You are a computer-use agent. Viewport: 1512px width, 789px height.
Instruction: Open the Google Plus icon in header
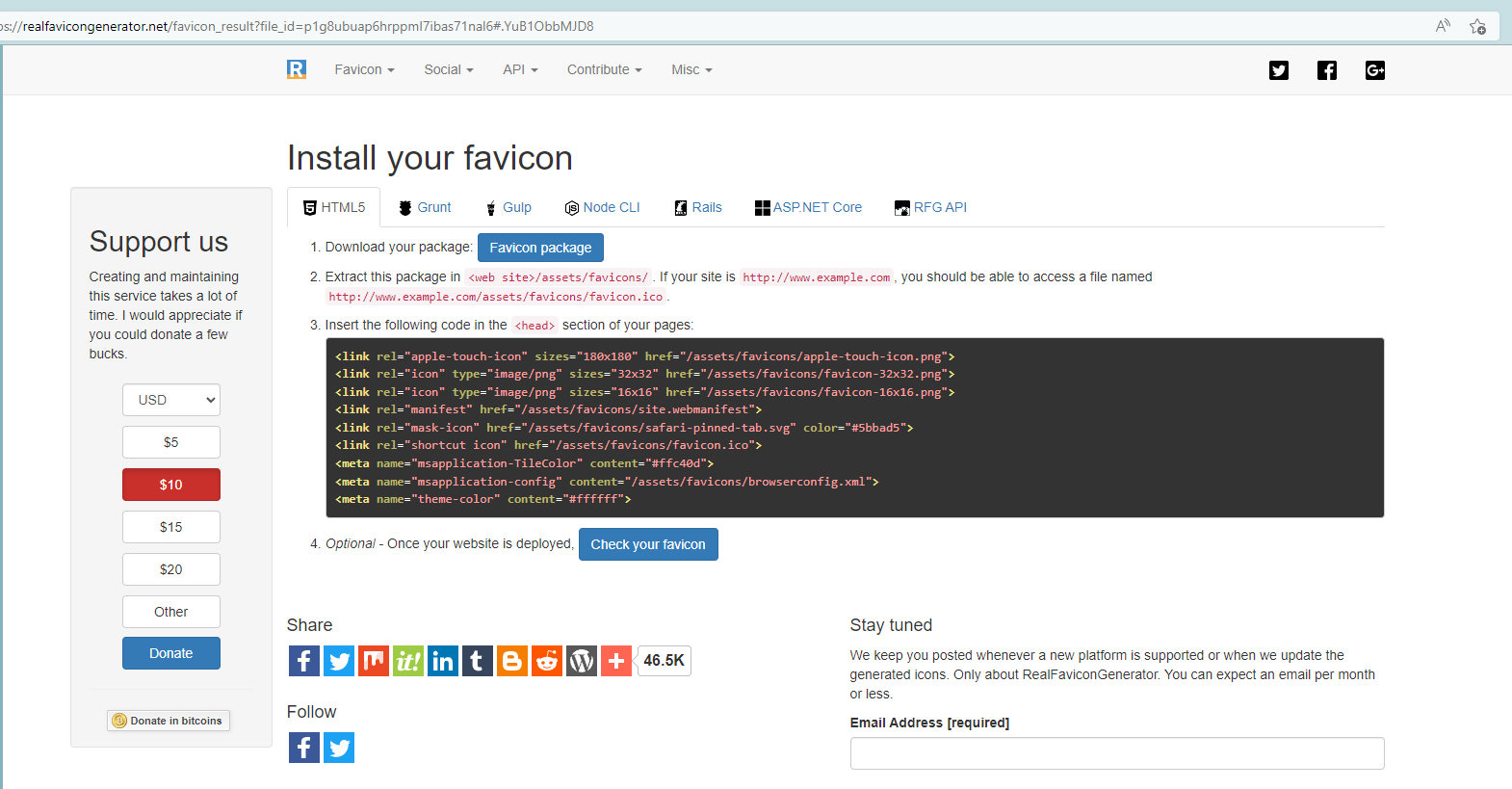1374,70
